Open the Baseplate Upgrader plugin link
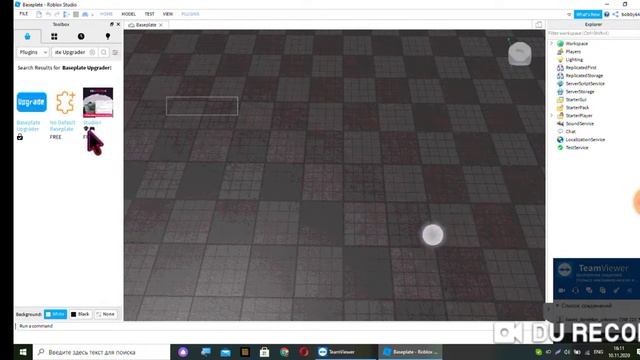The width and height of the screenshot is (640, 360). click(x=28, y=126)
